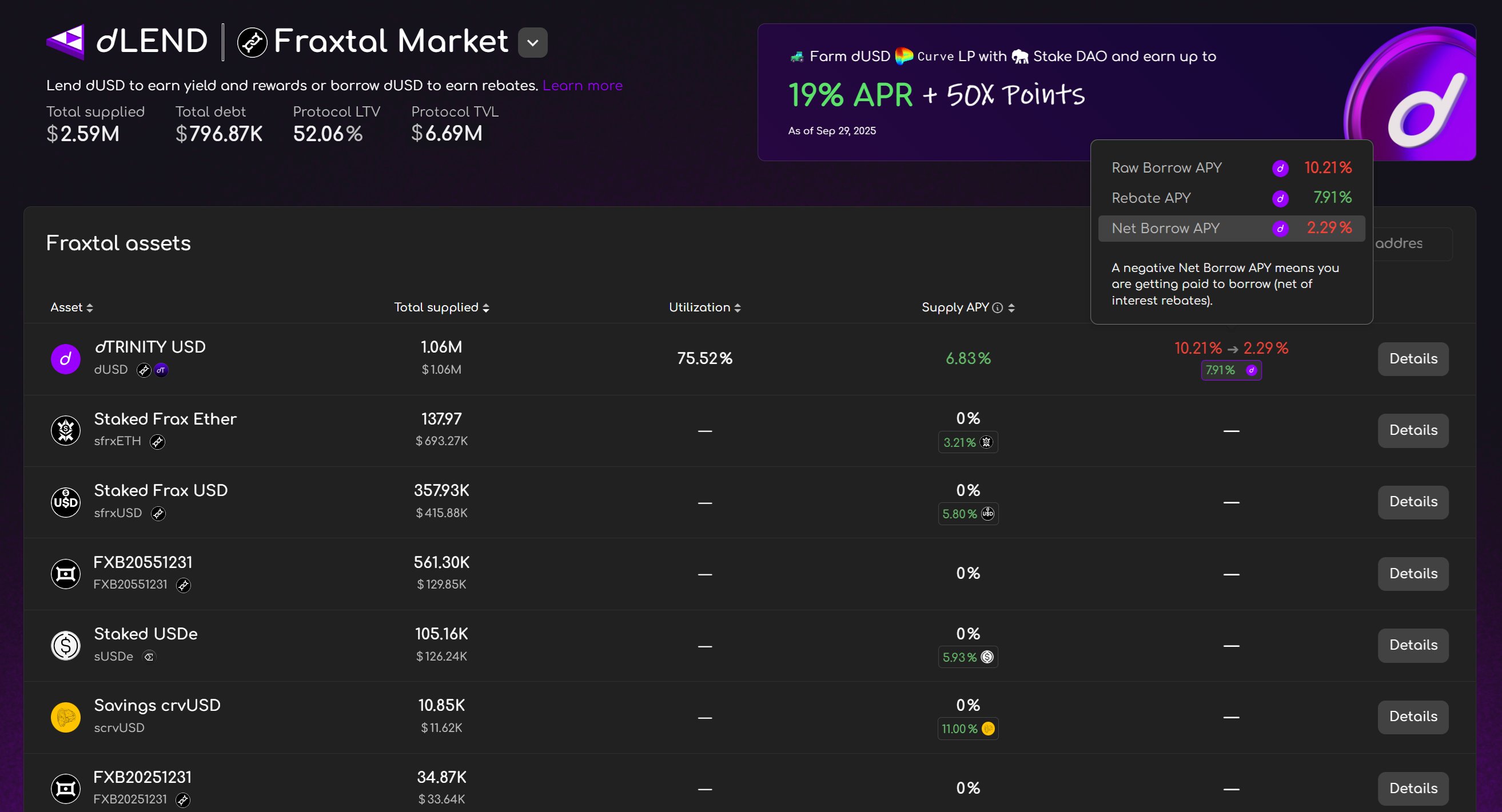Click the bridge icon beside Fraxtal Market title
The height and width of the screenshot is (812, 1502).
(x=252, y=41)
